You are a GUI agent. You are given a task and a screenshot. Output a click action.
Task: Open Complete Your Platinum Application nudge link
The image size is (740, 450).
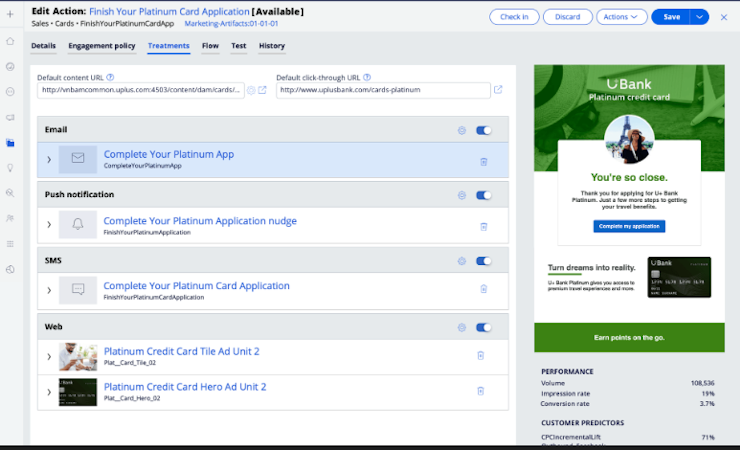pos(200,221)
